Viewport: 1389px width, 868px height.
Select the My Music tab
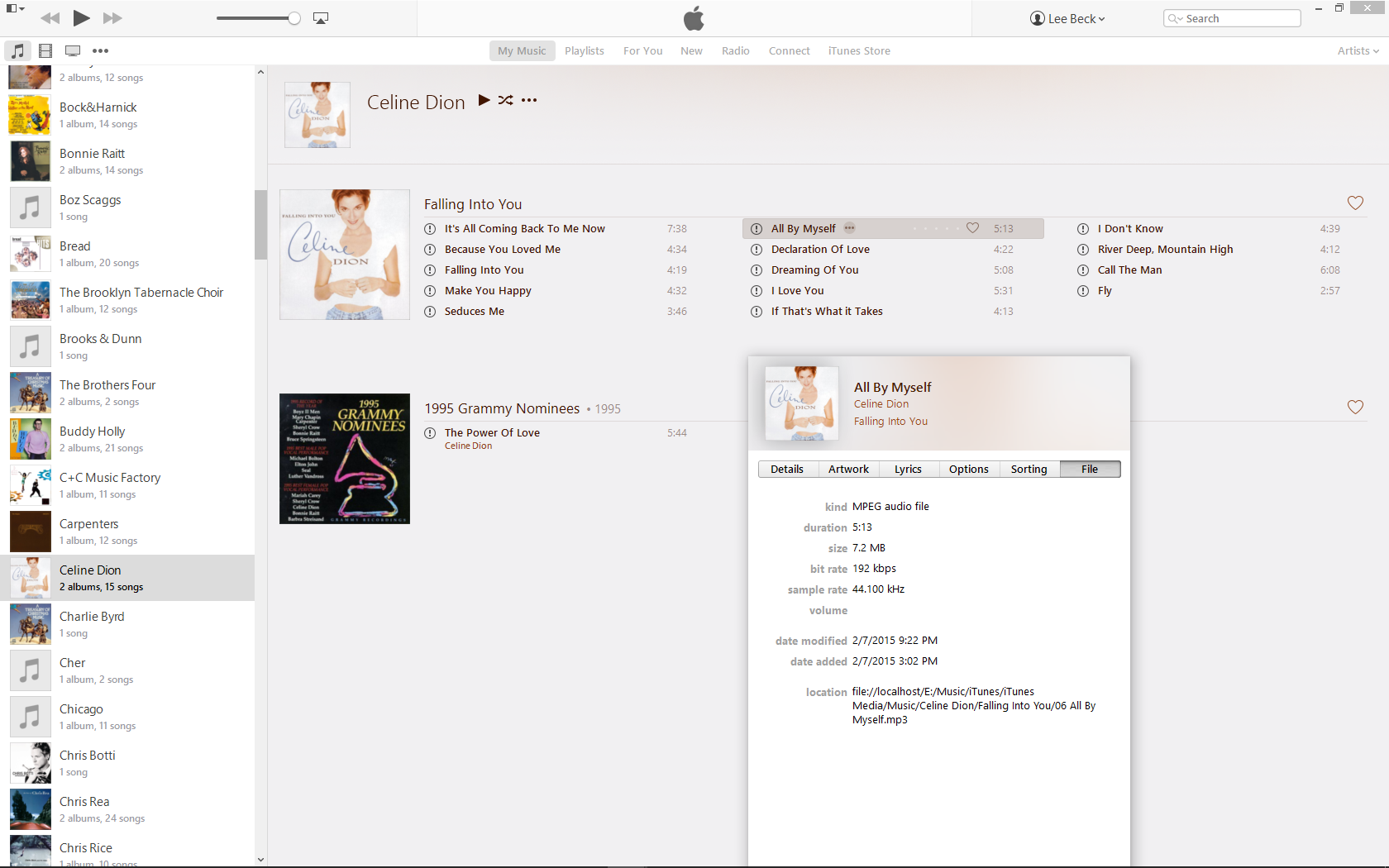tap(522, 51)
